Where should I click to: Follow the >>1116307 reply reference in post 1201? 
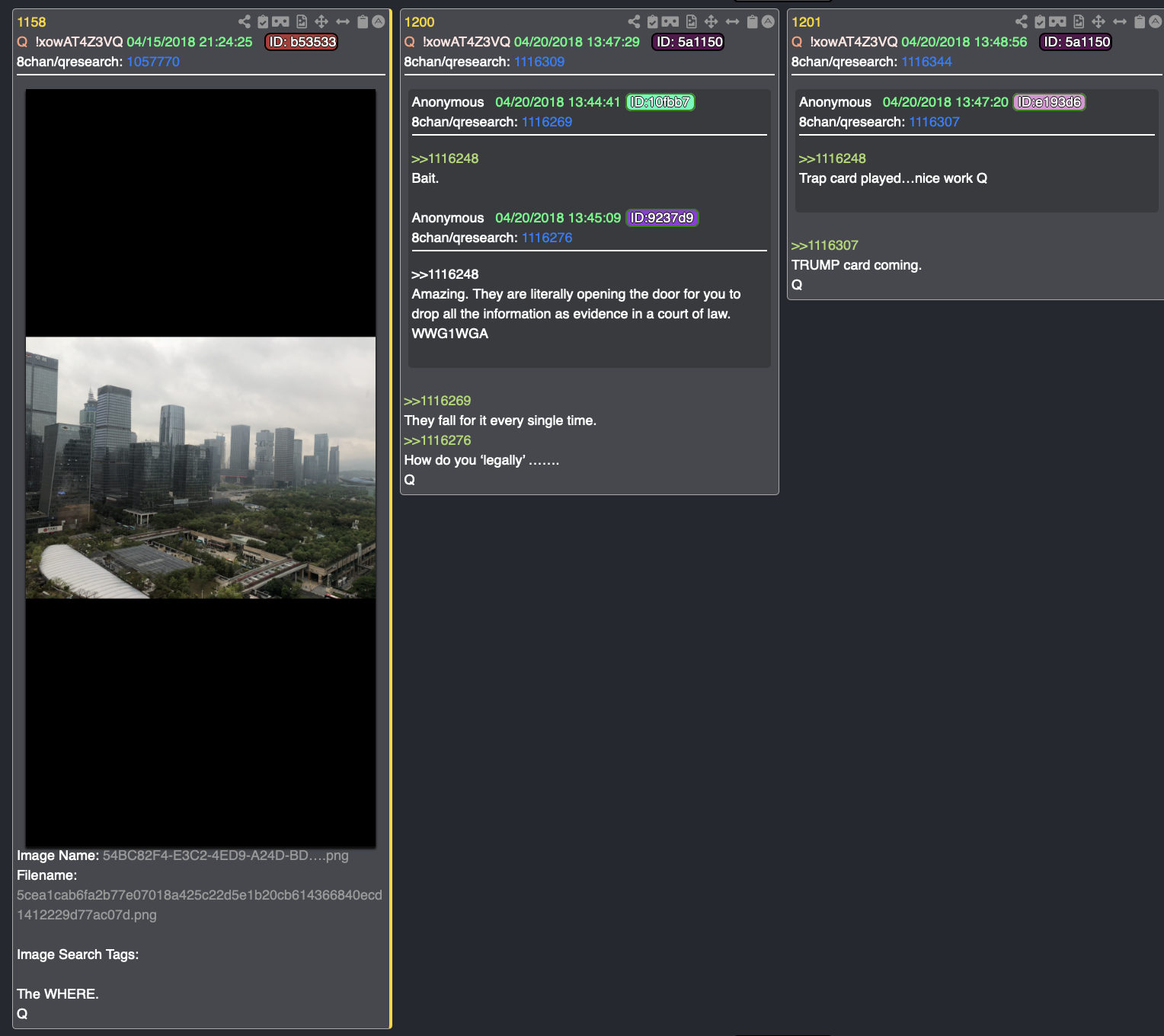[824, 245]
